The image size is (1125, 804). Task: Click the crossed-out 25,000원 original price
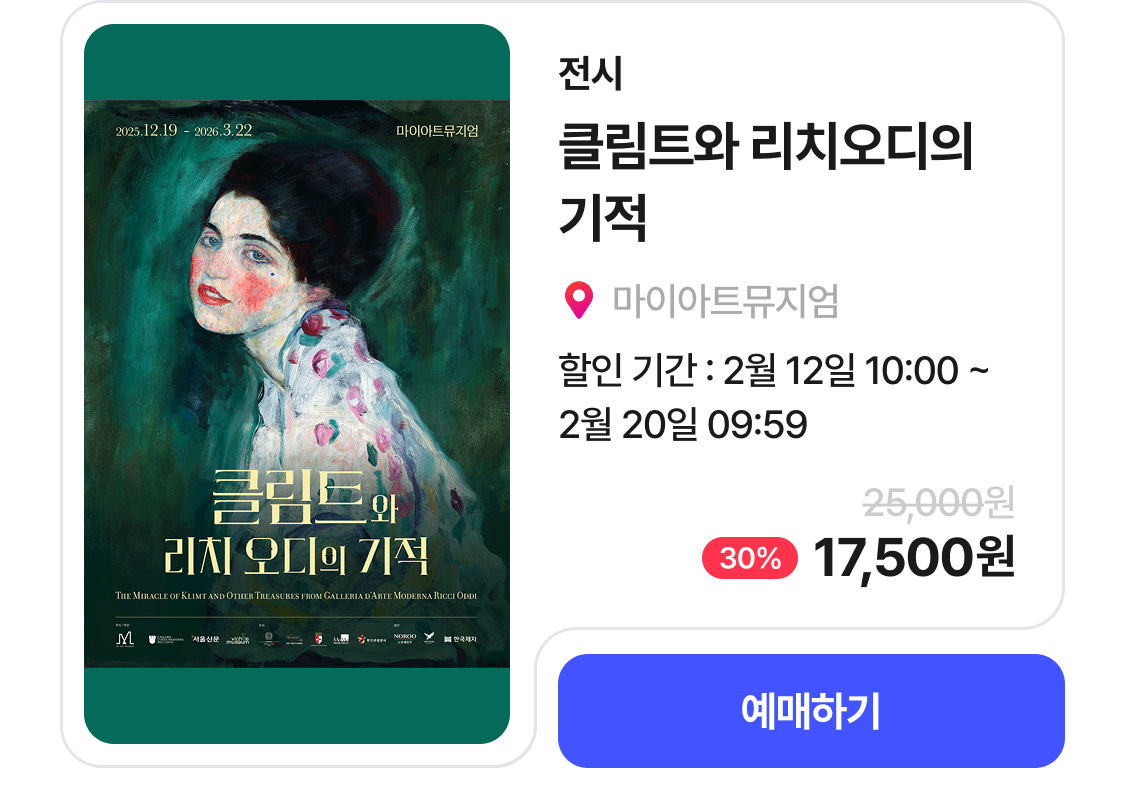pos(938,502)
